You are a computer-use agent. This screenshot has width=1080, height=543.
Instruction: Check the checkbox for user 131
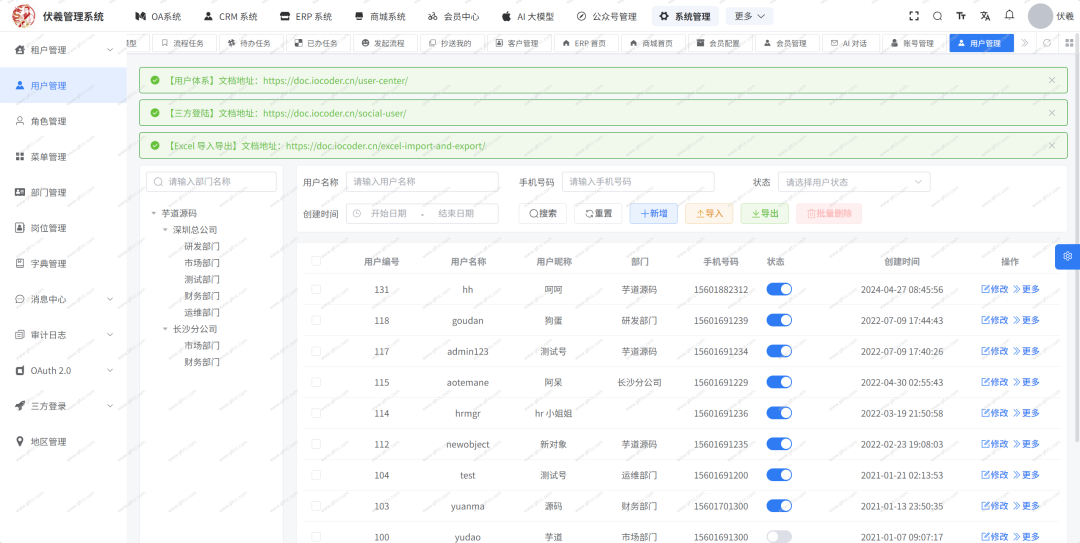(x=316, y=289)
